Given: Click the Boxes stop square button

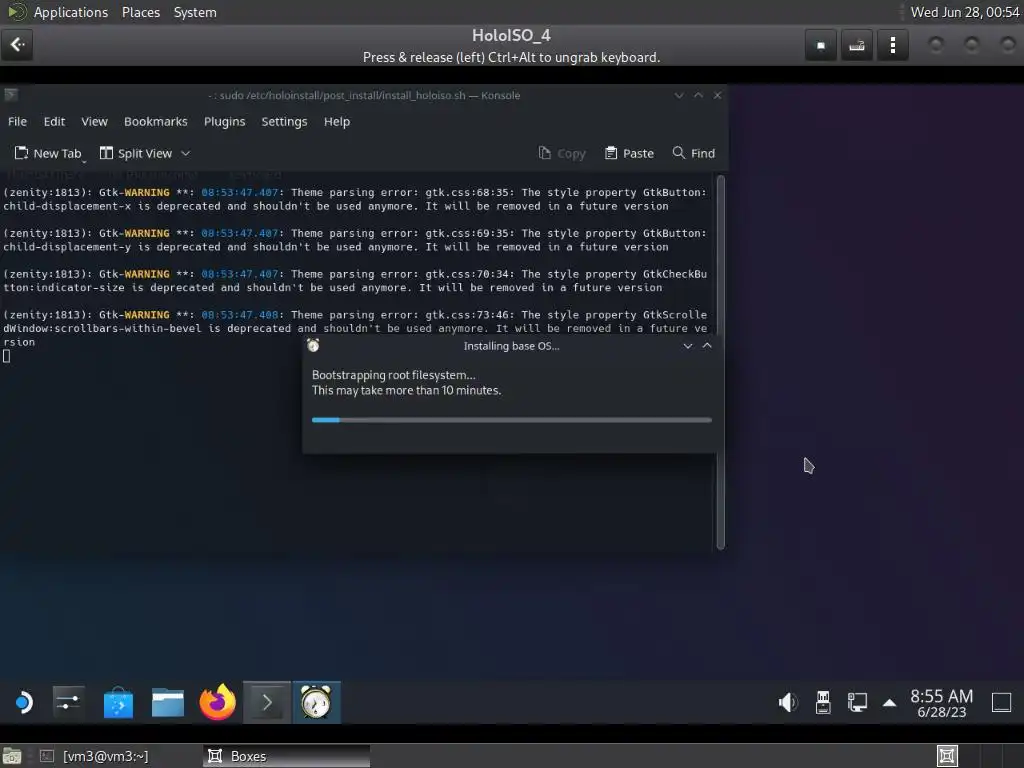Looking at the screenshot, I should (821, 45).
